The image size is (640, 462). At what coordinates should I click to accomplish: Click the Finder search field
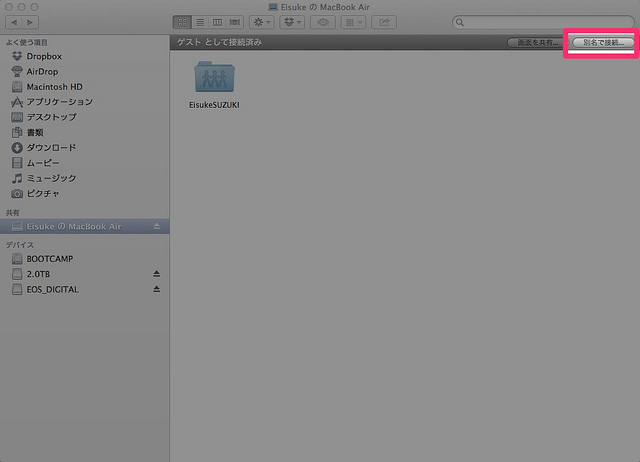coord(543,22)
